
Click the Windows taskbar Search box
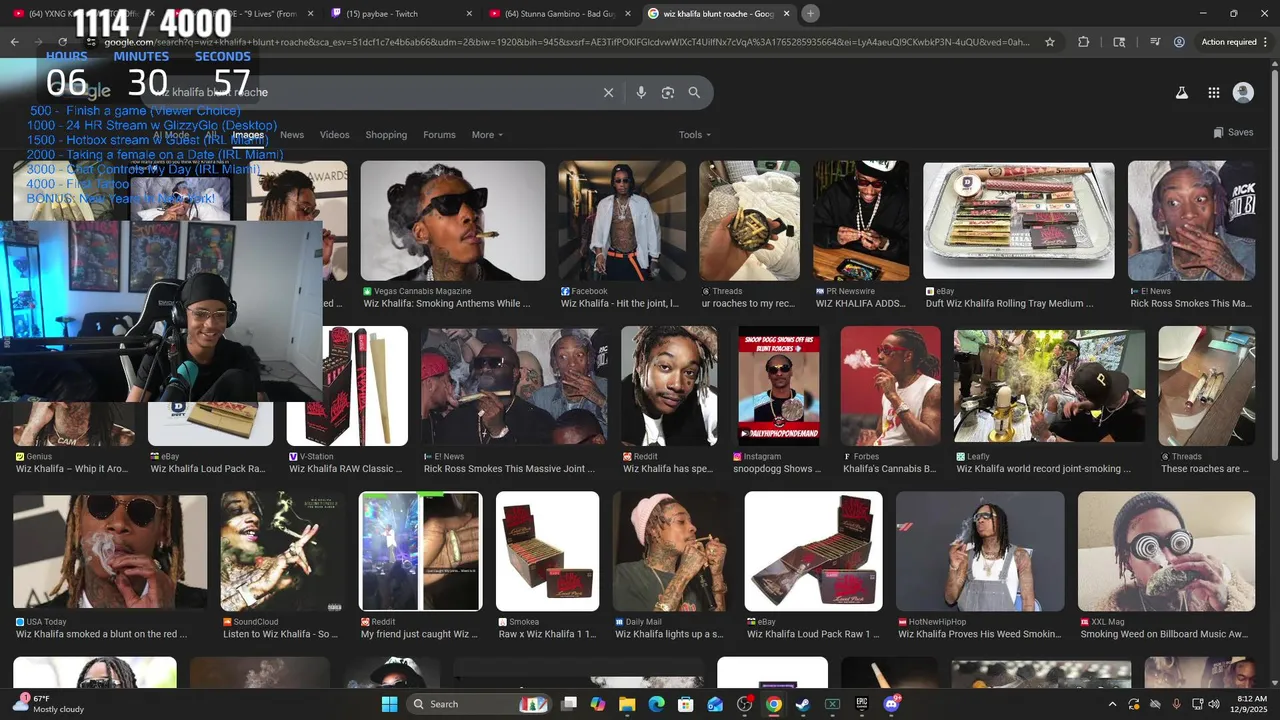(x=481, y=704)
